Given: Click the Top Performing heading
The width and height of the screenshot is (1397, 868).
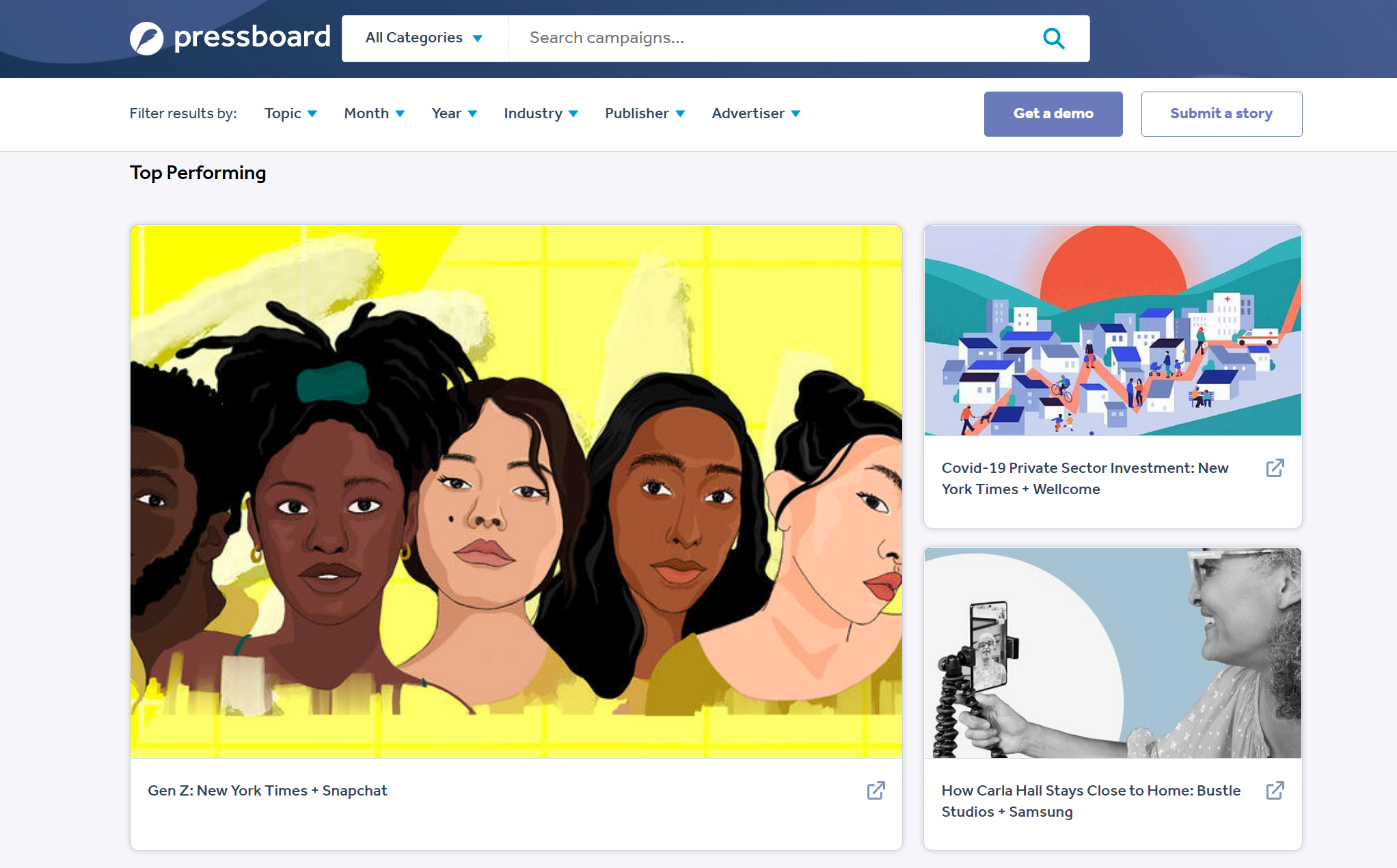Looking at the screenshot, I should pyautogui.click(x=198, y=173).
